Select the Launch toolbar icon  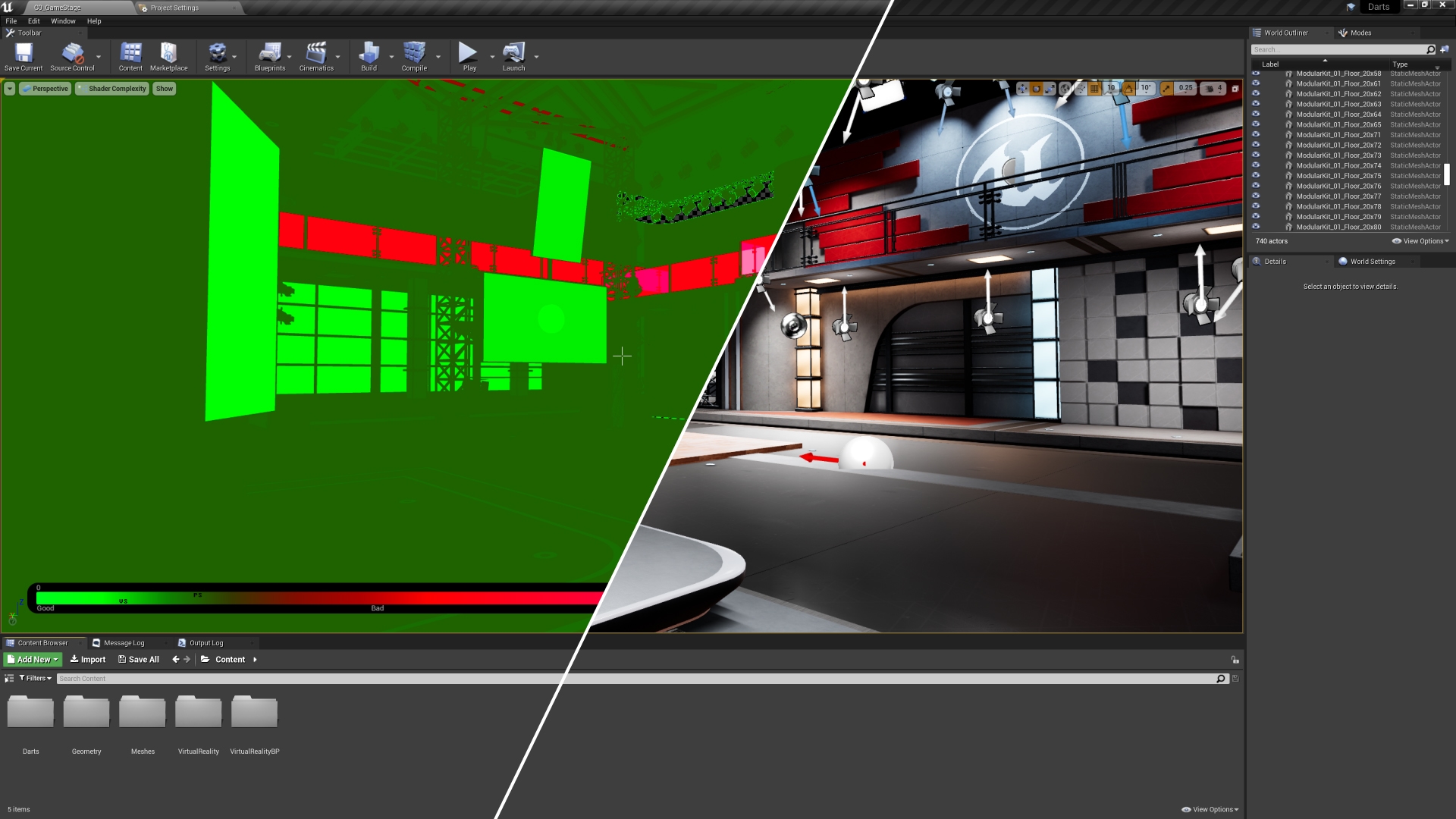513,53
